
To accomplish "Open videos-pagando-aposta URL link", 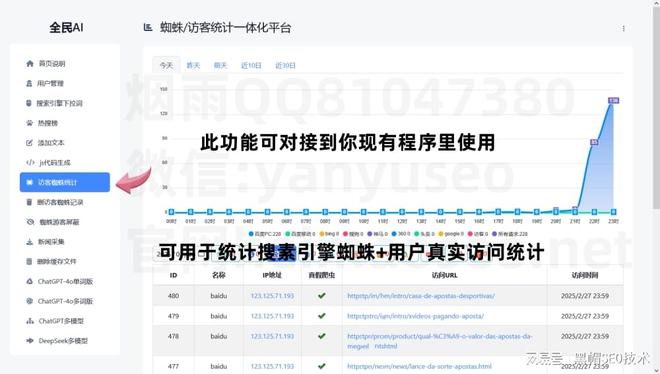I will [415, 316].
